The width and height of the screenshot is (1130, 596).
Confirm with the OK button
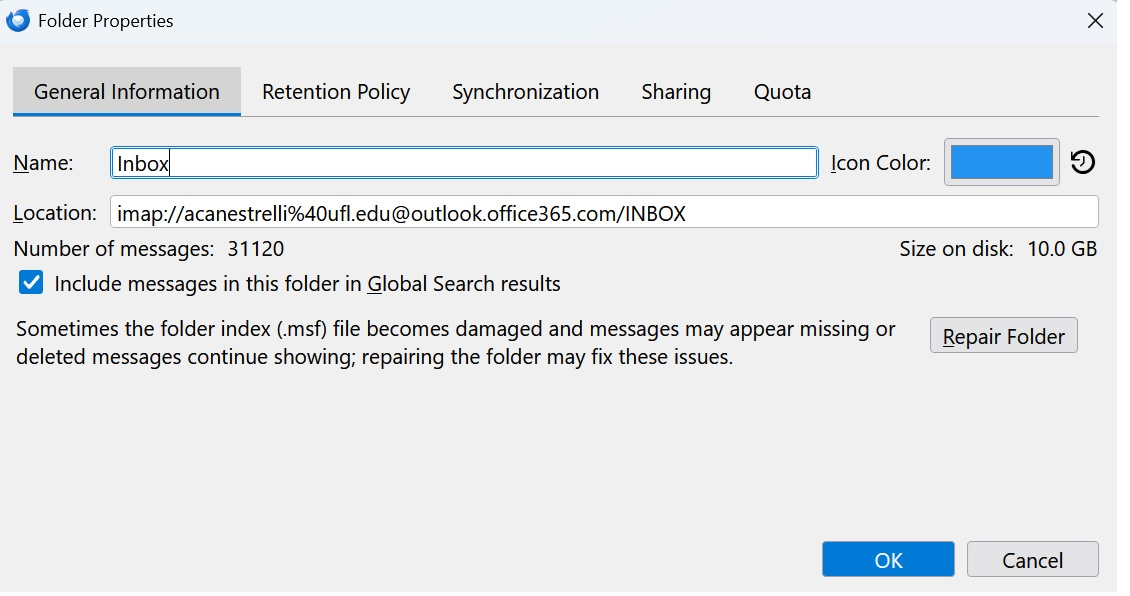(888, 560)
